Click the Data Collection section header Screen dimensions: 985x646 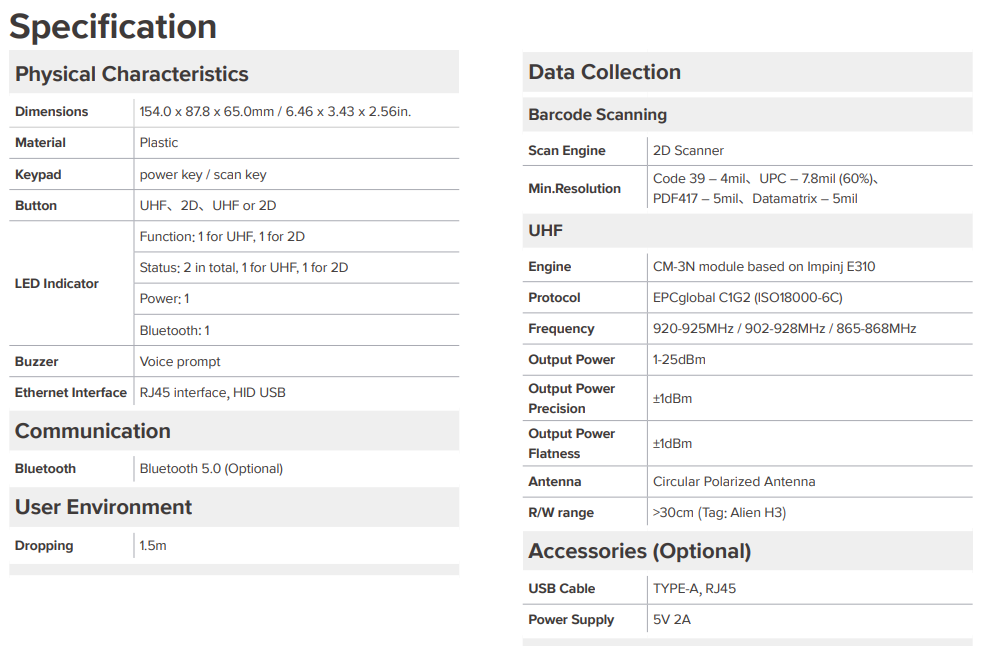click(x=604, y=72)
